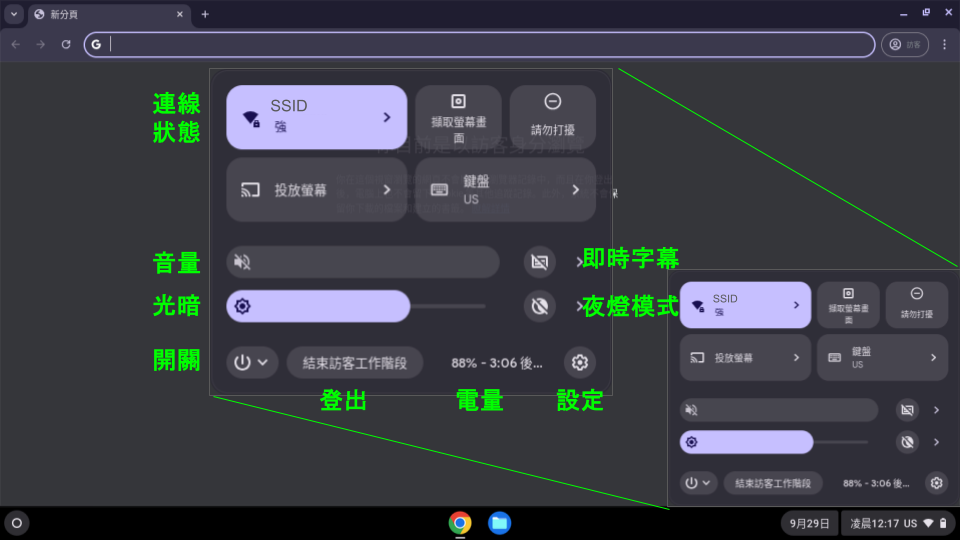Open settings gear in enlarged panel
Viewport: 960px width, 540px height.
click(580, 362)
